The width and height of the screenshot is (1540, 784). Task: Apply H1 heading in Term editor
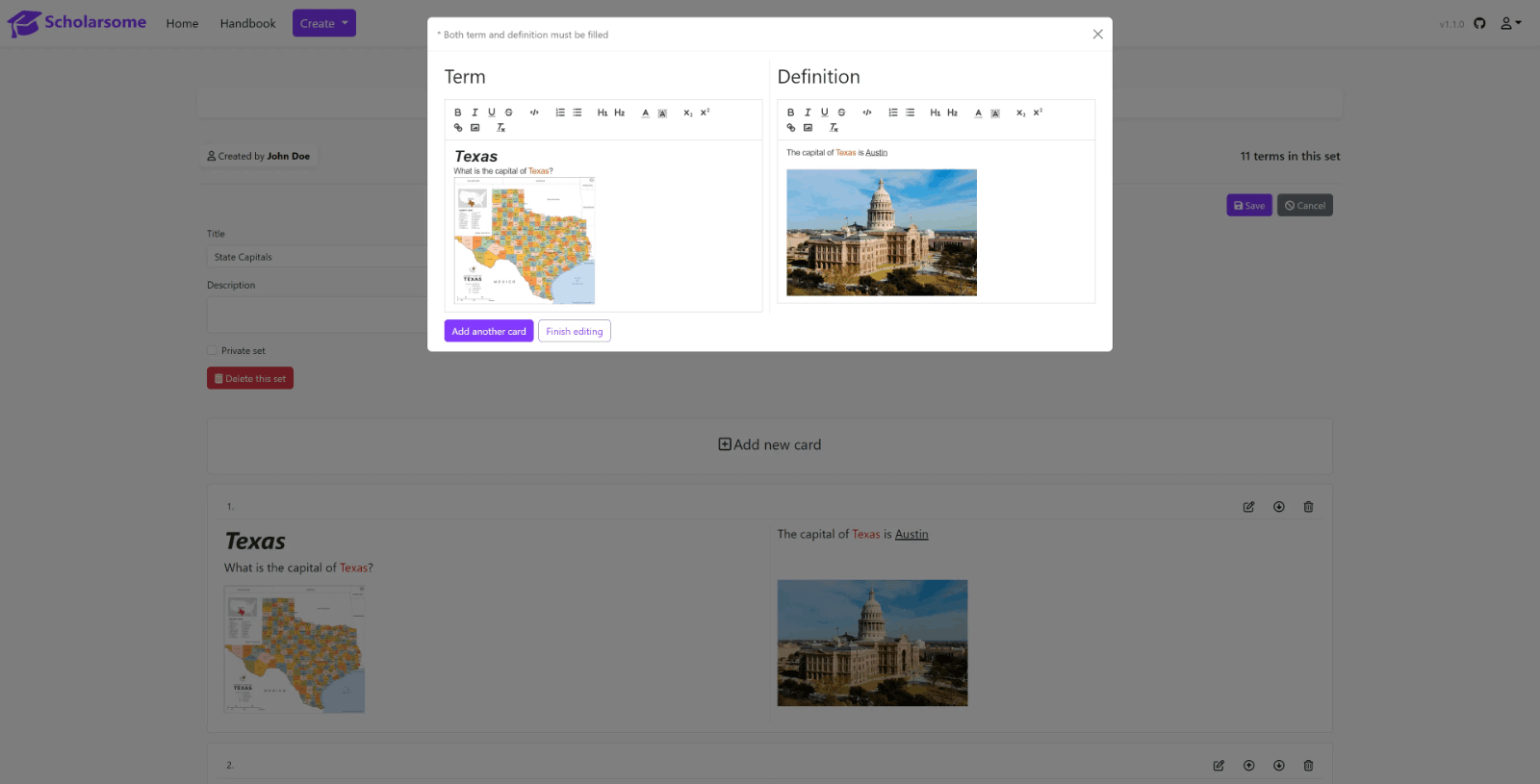coord(603,113)
